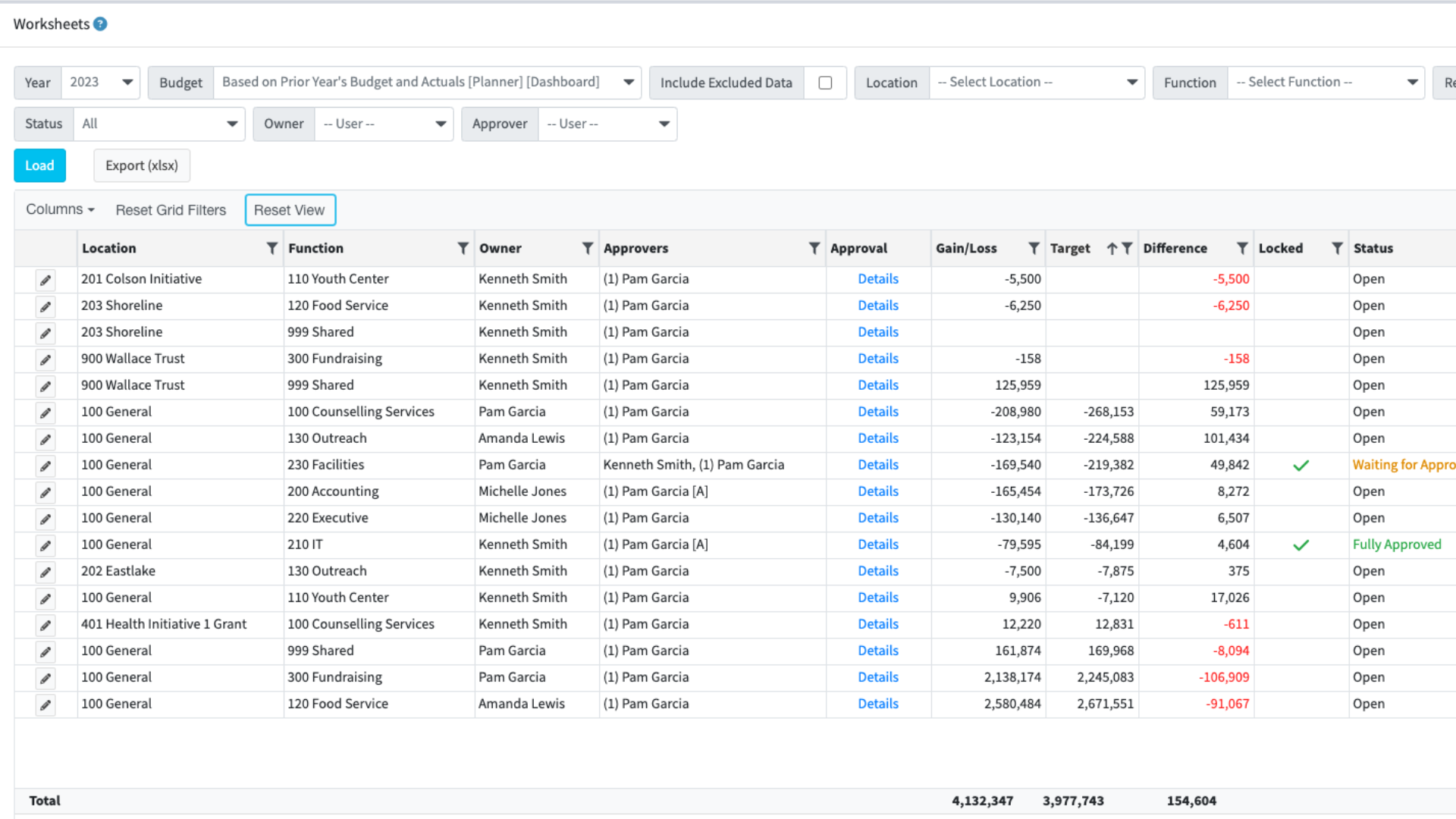Image resolution: width=1456 pixels, height=819 pixels.
Task: Enable Include Excluded Data
Action: 826,83
